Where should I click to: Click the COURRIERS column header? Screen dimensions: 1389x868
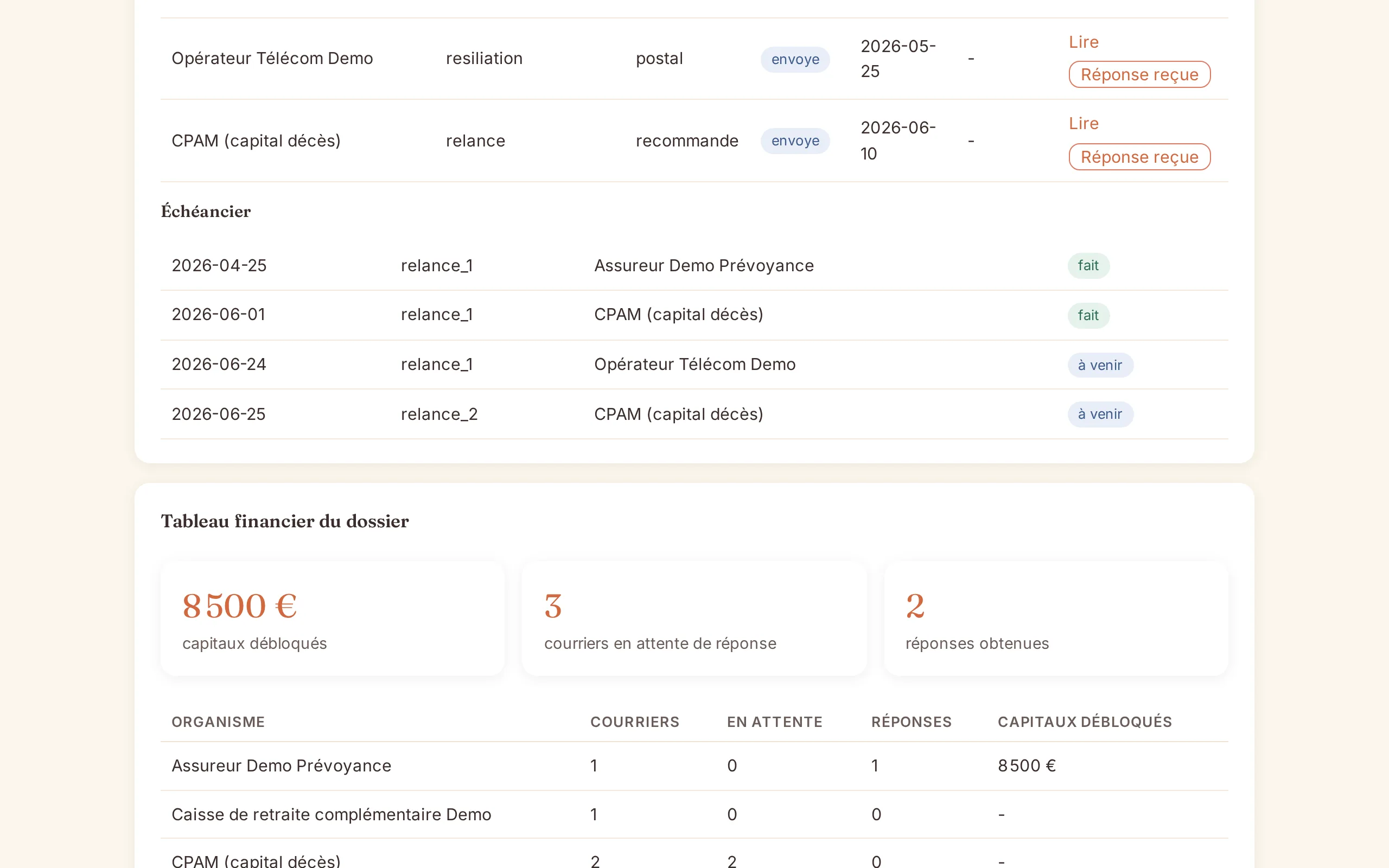click(x=635, y=722)
